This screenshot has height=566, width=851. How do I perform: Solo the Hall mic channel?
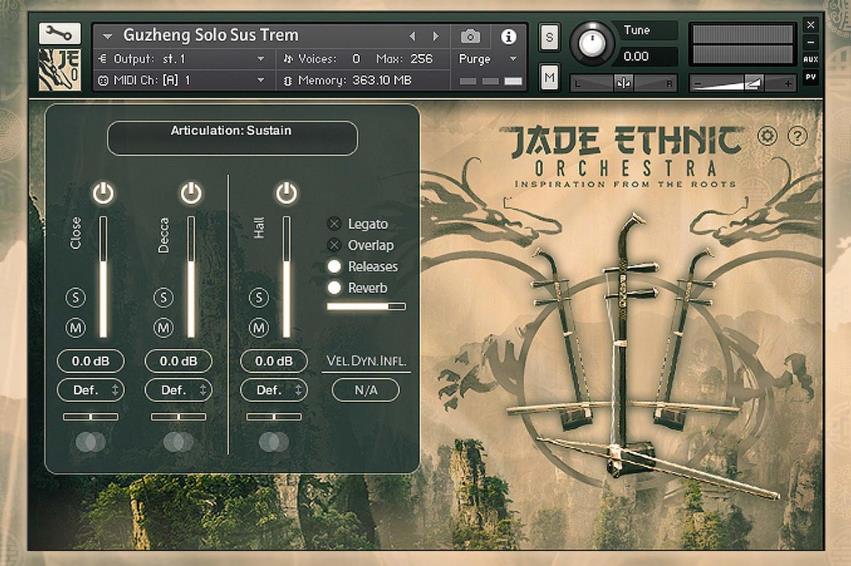tap(259, 297)
